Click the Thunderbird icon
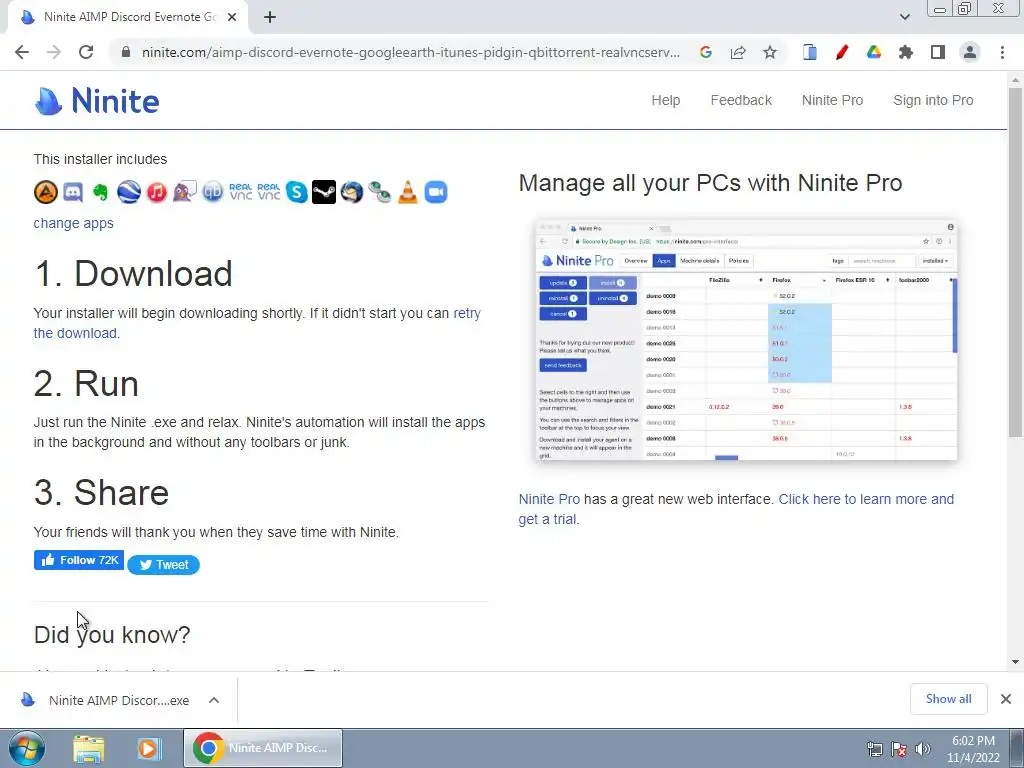The width and height of the screenshot is (1024, 768). point(352,192)
